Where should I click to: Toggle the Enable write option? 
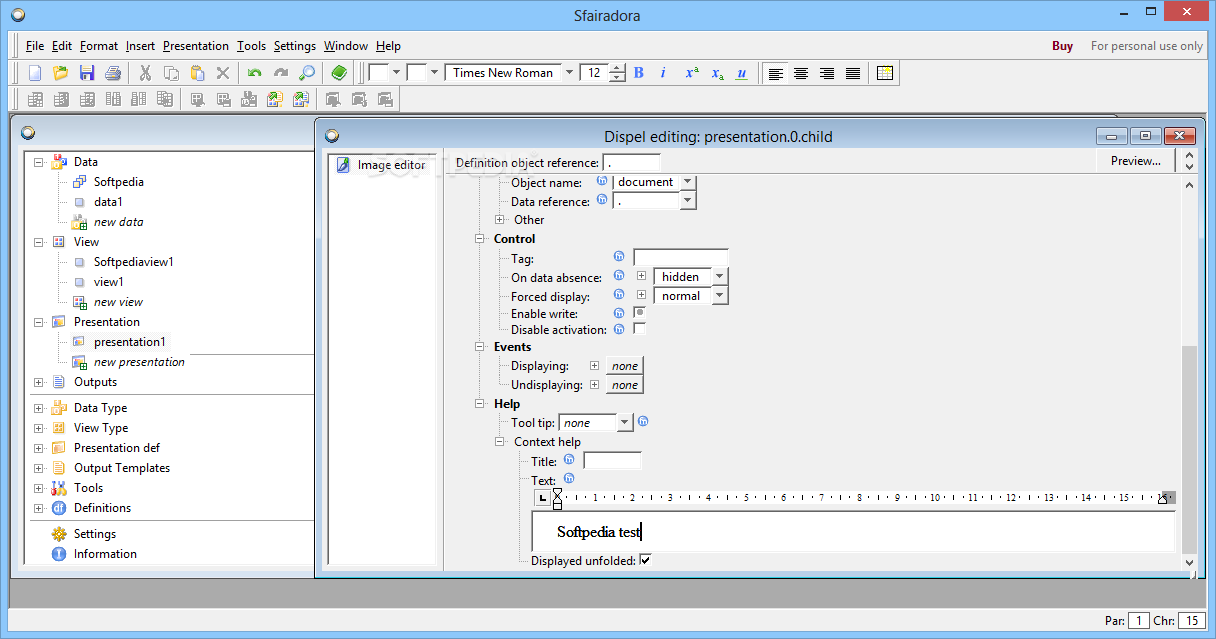[639, 313]
